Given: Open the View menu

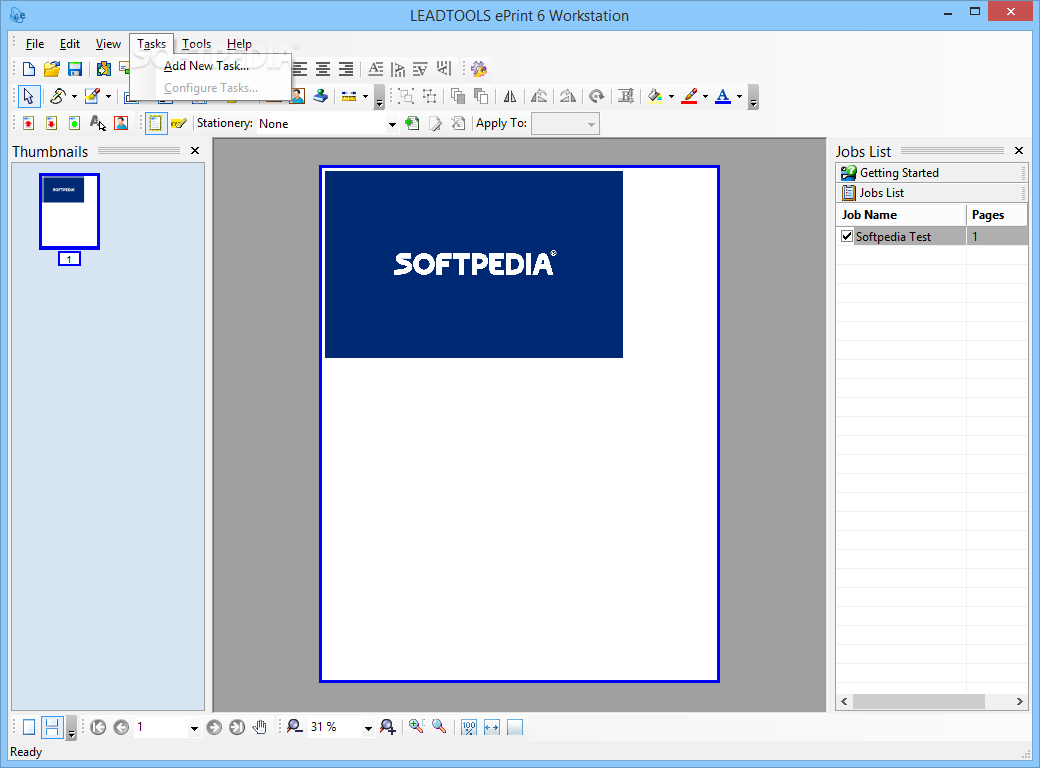Looking at the screenshot, I should [x=108, y=44].
